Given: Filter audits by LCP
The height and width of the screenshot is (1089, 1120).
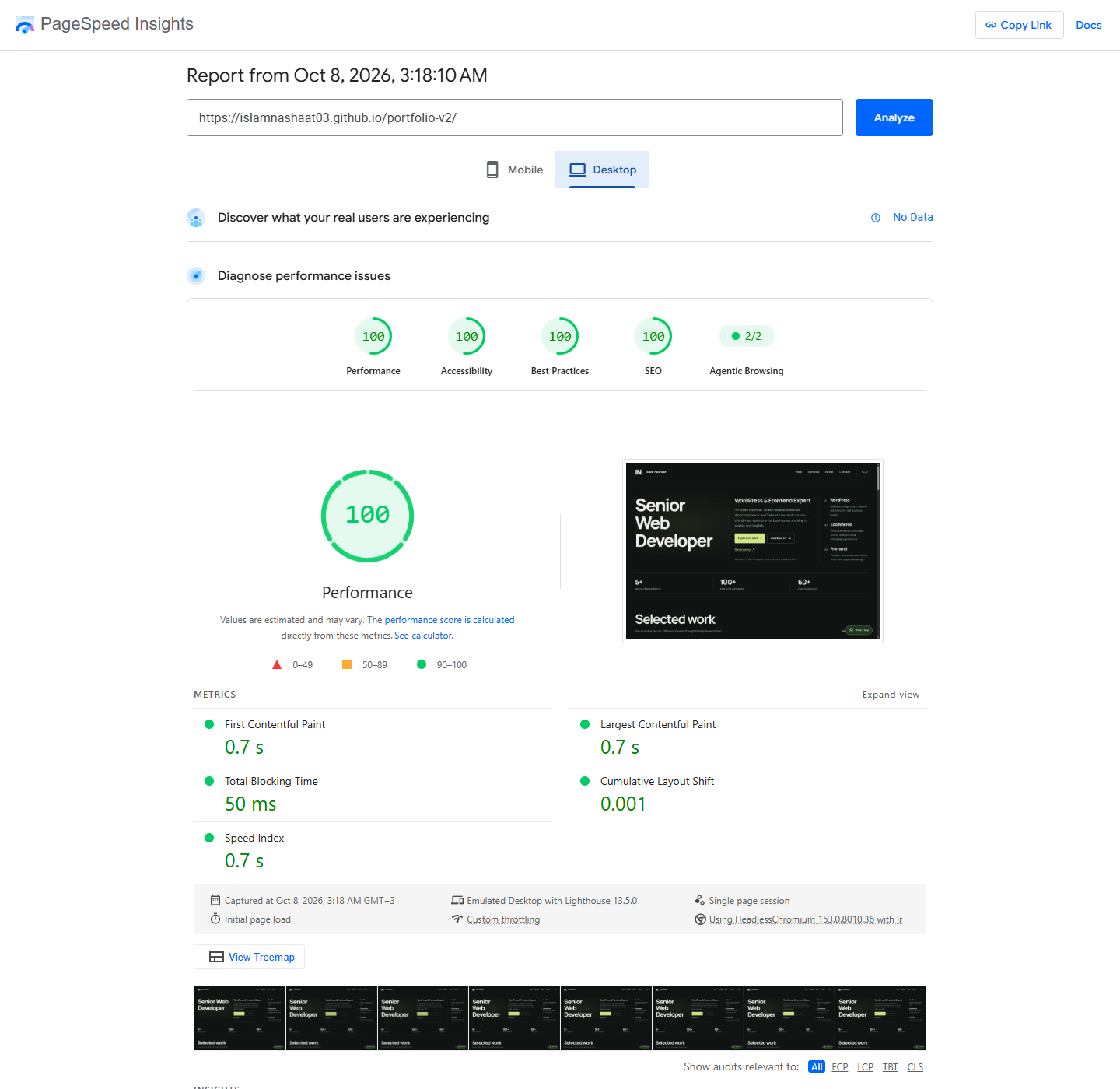Looking at the screenshot, I should 866,1066.
